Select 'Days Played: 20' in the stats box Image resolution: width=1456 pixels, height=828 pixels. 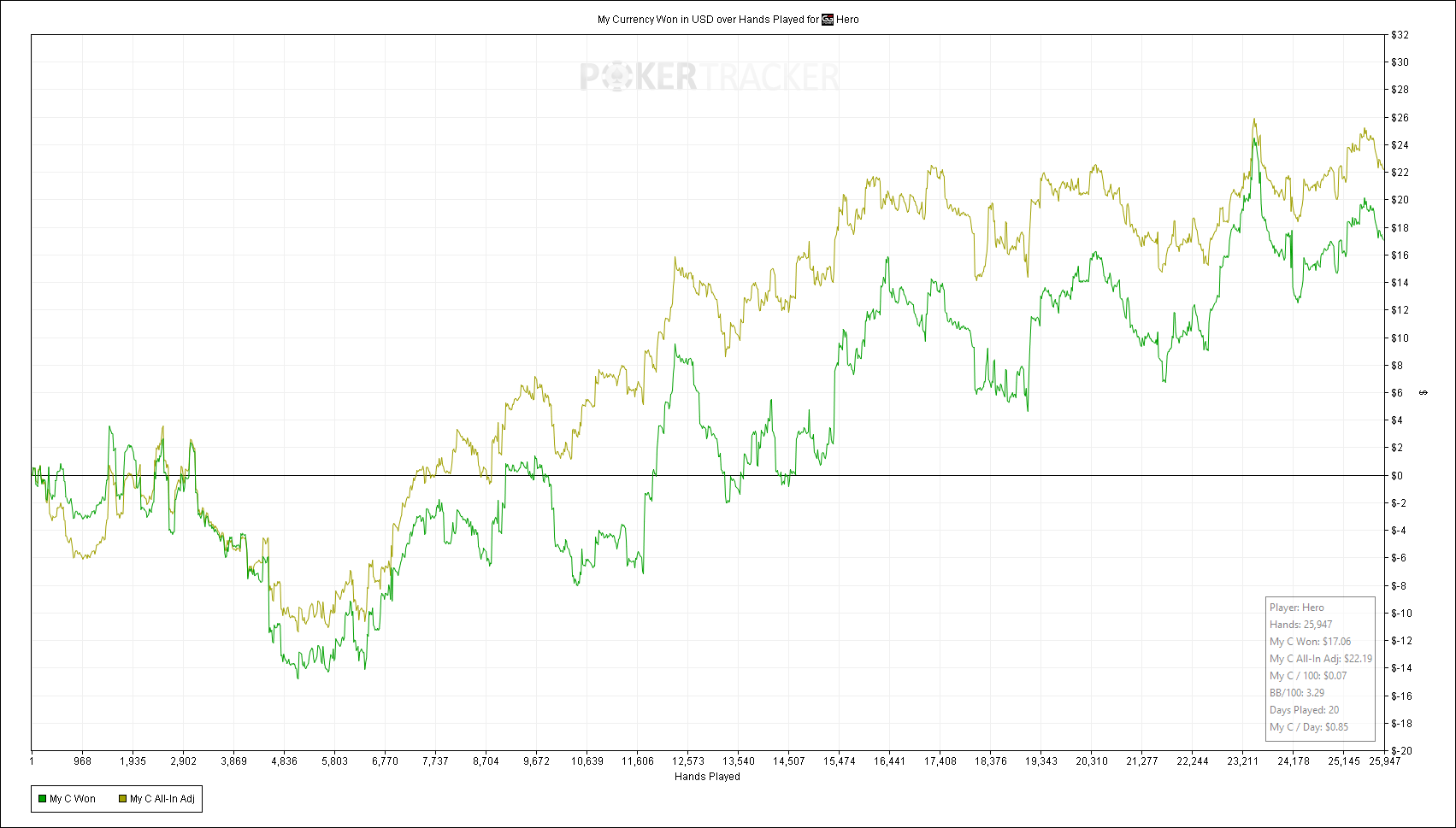click(1305, 710)
